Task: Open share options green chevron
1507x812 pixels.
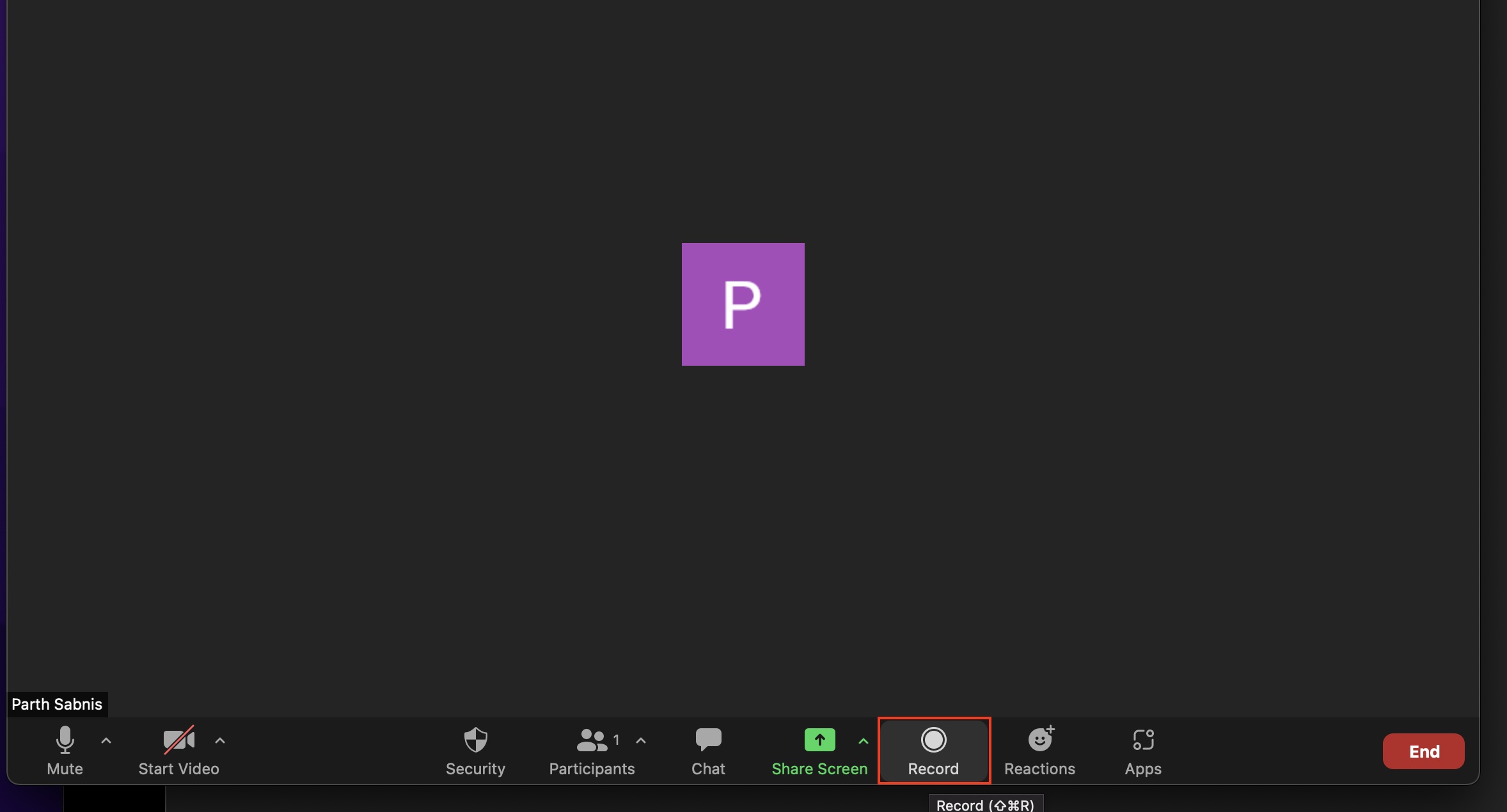Action: click(864, 741)
